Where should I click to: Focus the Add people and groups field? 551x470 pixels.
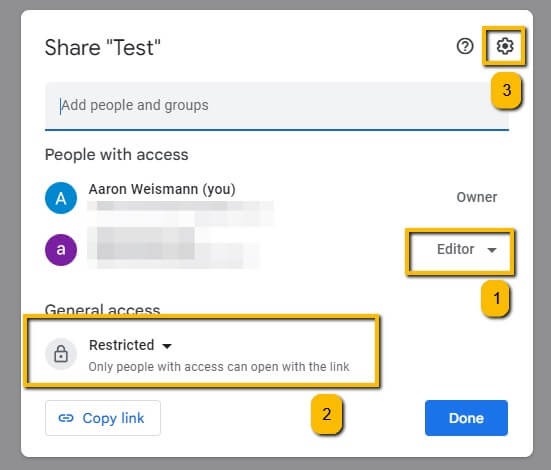coord(277,106)
